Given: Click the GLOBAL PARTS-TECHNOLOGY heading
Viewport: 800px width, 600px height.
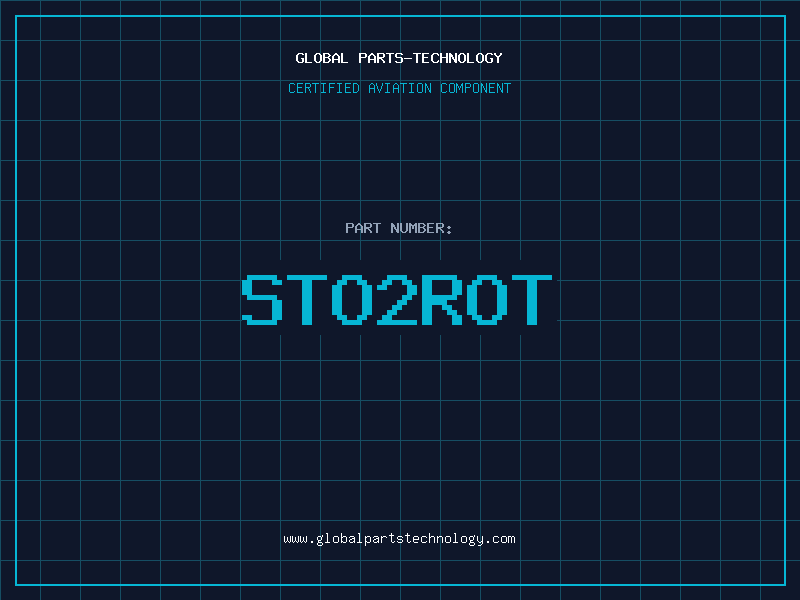Looking at the screenshot, I should (x=399, y=58).
